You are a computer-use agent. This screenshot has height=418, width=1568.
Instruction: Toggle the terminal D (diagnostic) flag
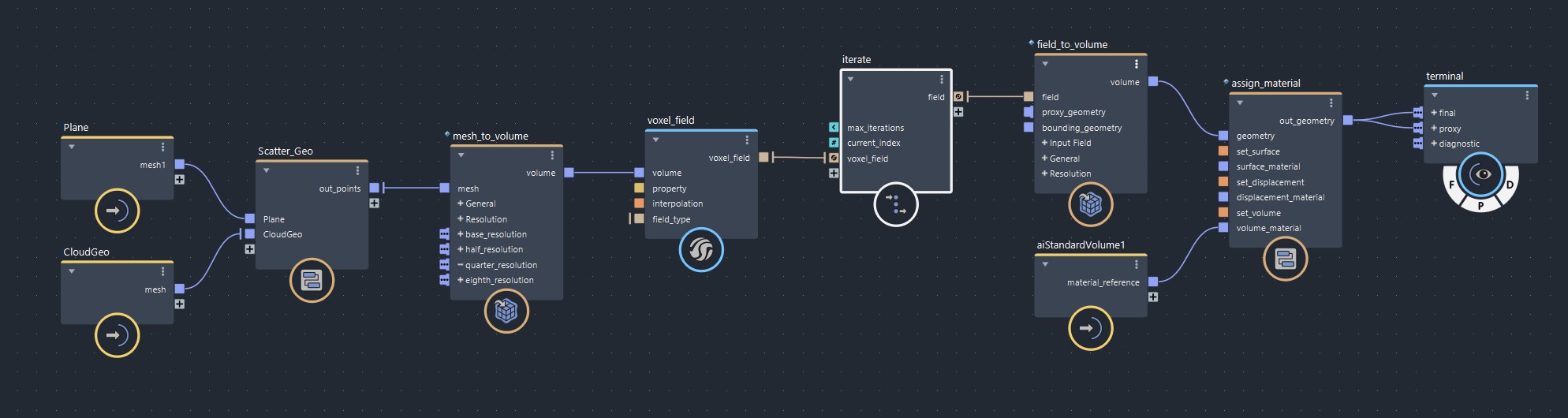(1510, 185)
